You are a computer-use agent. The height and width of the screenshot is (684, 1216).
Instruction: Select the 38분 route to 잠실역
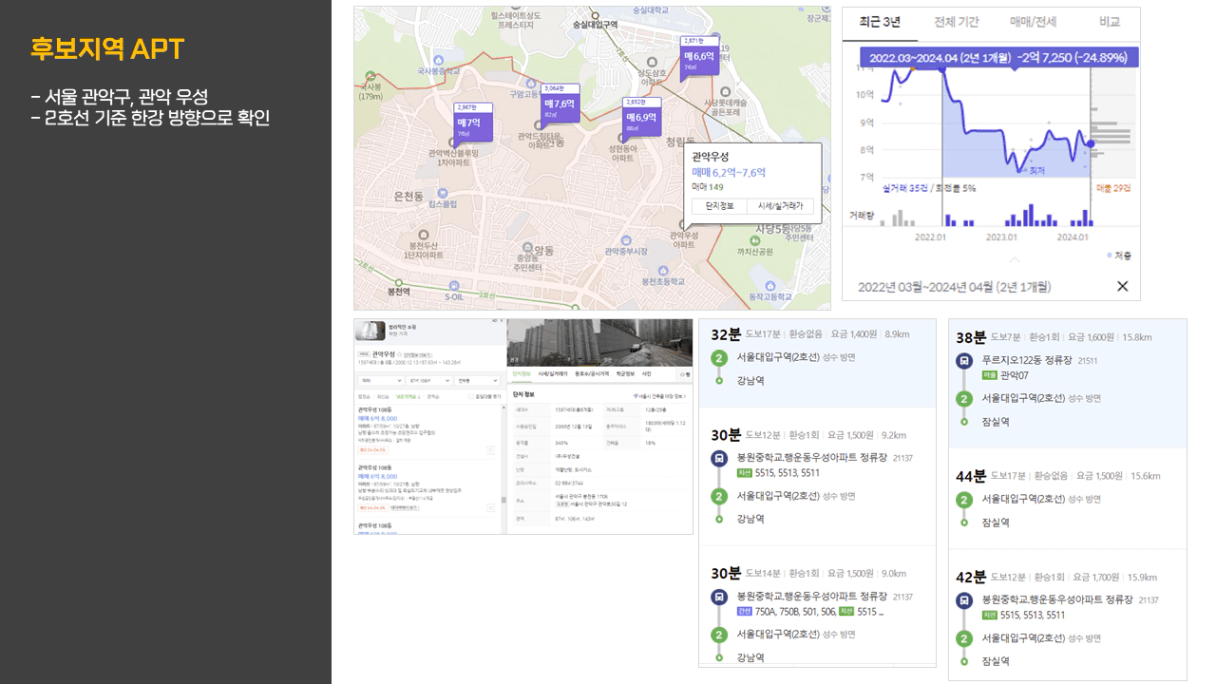1067,384
